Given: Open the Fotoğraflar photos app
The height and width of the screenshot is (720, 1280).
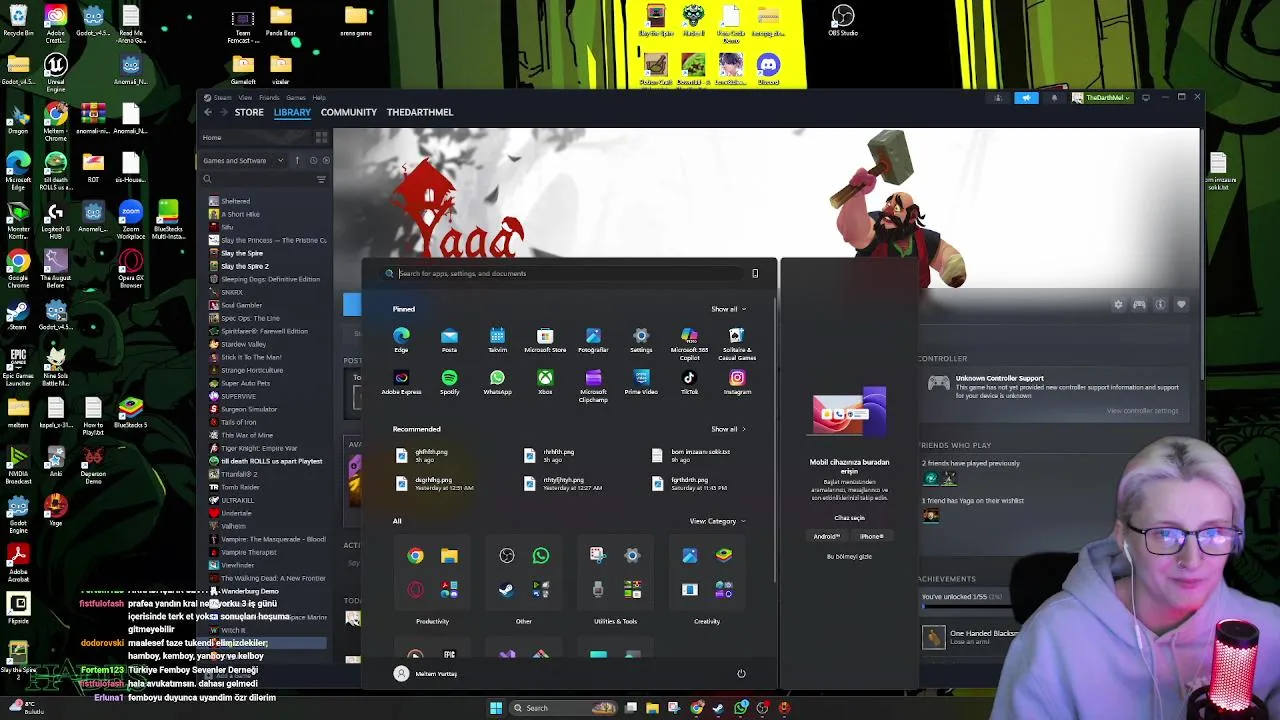Looking at the screenshot, I should pos(593,340).
